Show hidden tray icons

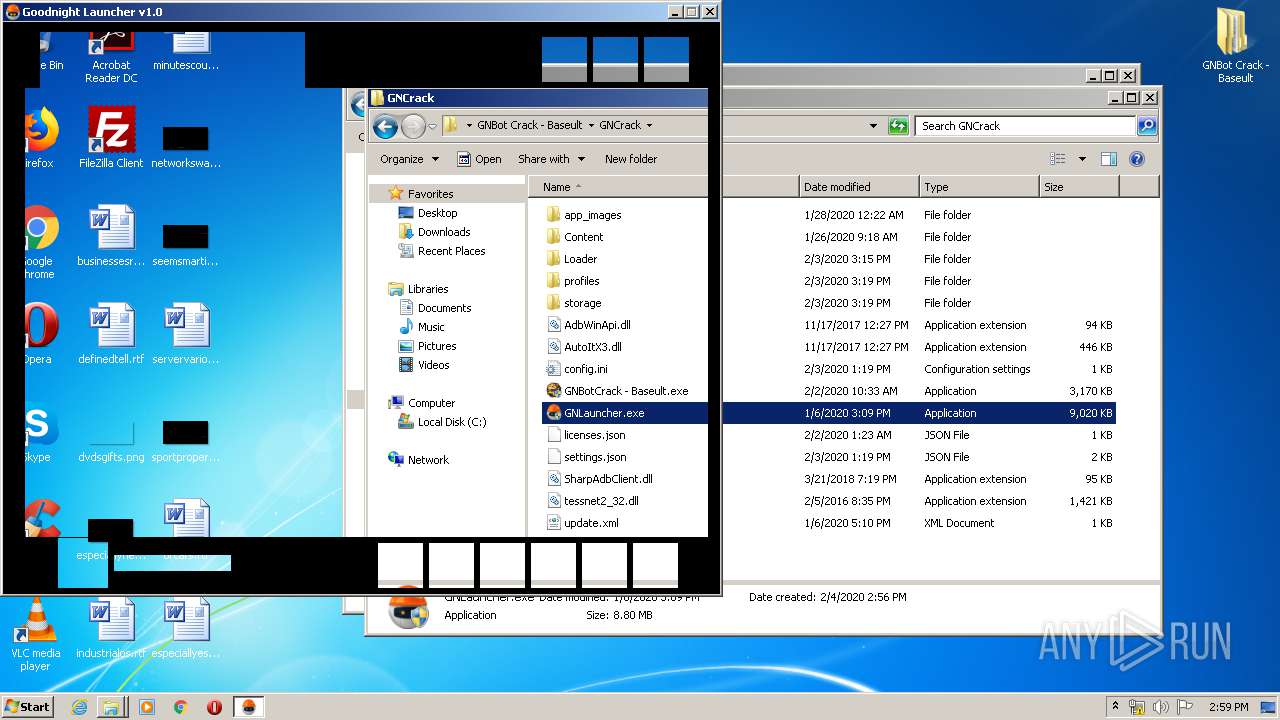point(1116,706)
